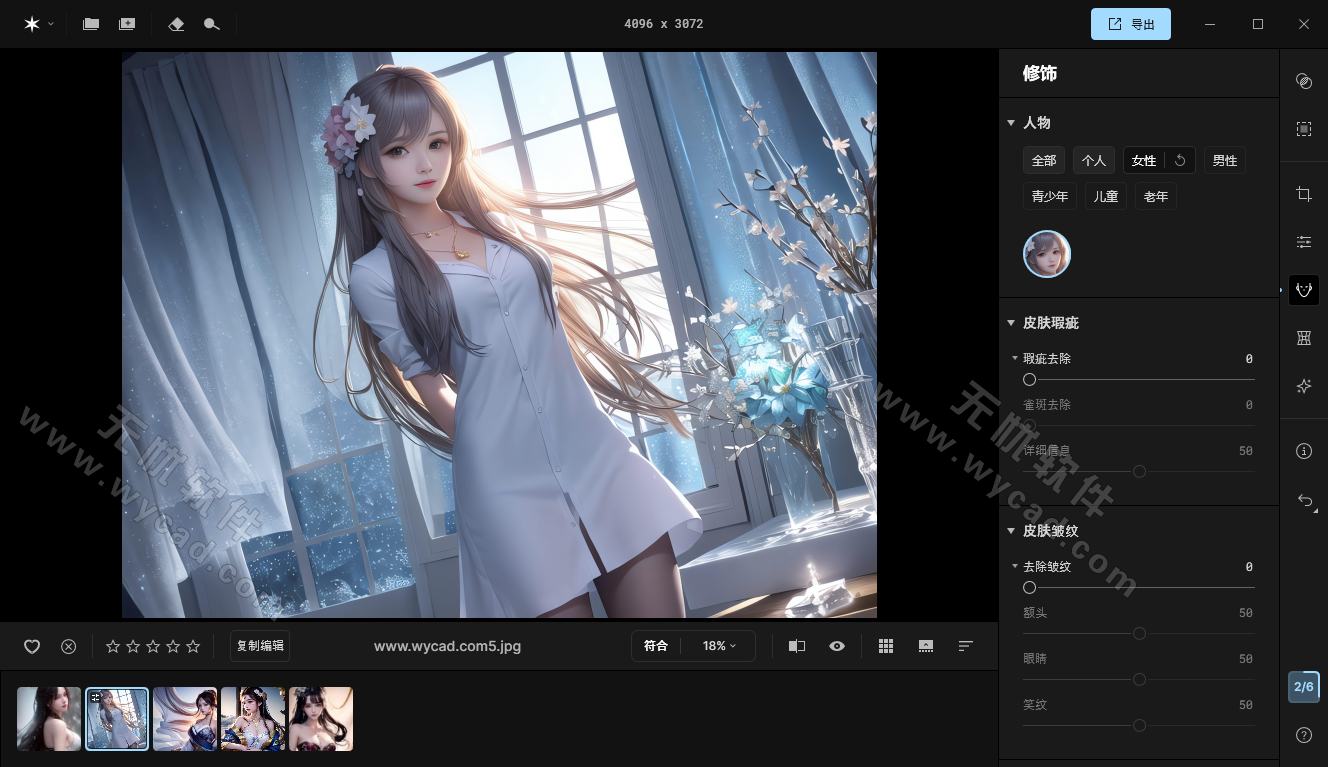1328x767 pixels.
Task: Select the second filmstrip thumbnail at bottom
Action: 117,718
